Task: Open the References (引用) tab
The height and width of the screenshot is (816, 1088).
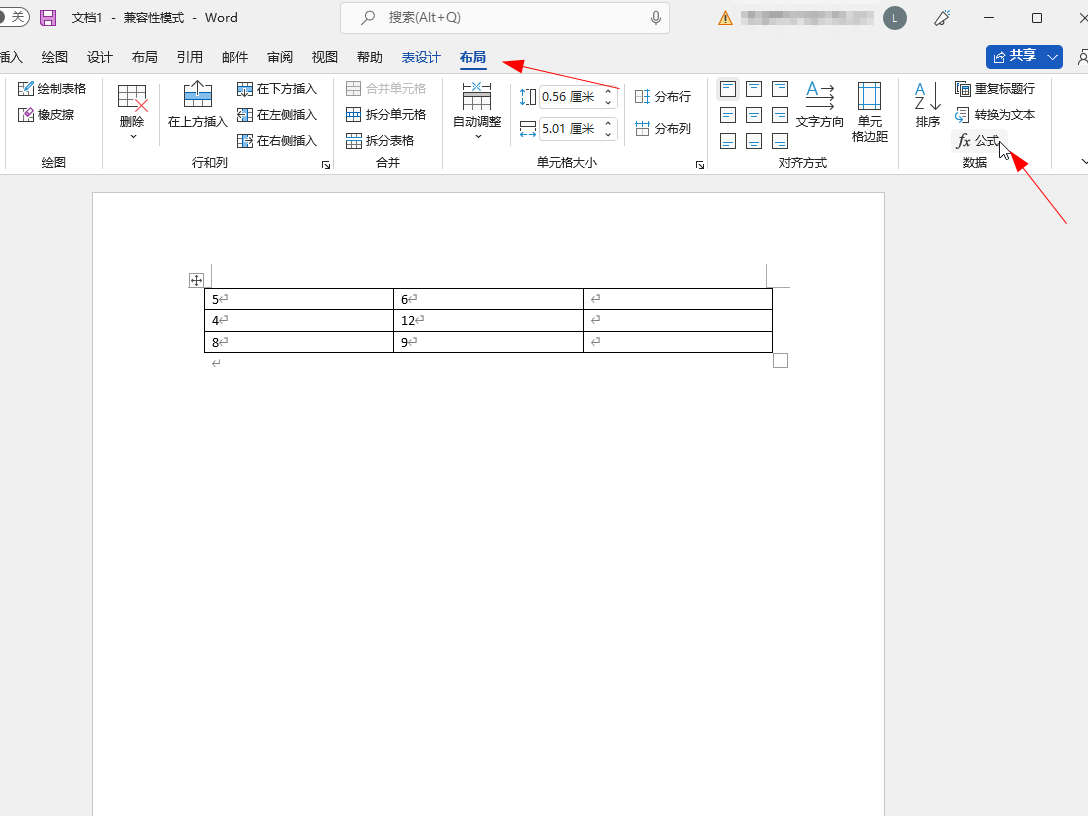Action: (x=189, y=58)
